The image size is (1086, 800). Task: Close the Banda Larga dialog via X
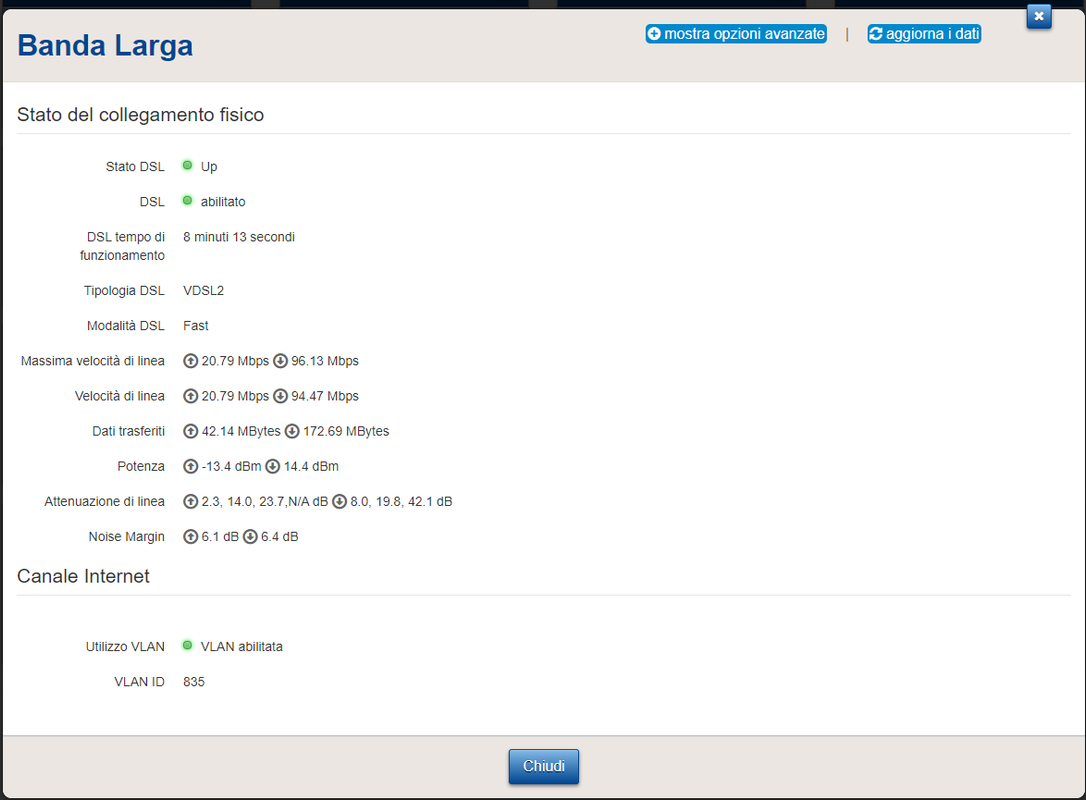coord(1039,16)
